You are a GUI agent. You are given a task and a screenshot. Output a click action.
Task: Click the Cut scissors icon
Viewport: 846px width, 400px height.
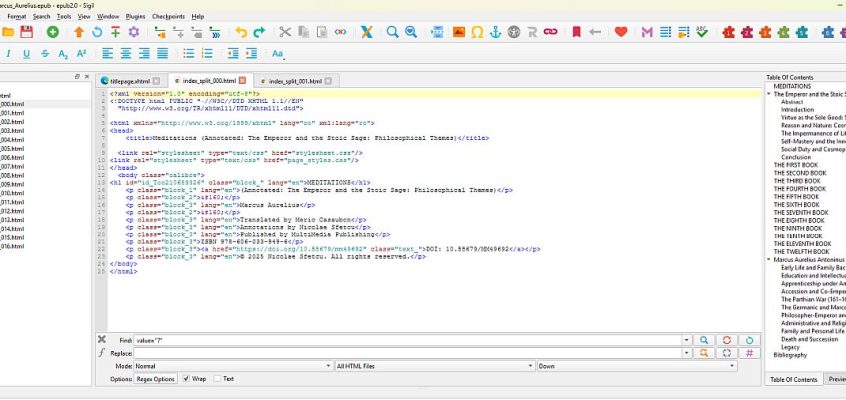point(285,32)
